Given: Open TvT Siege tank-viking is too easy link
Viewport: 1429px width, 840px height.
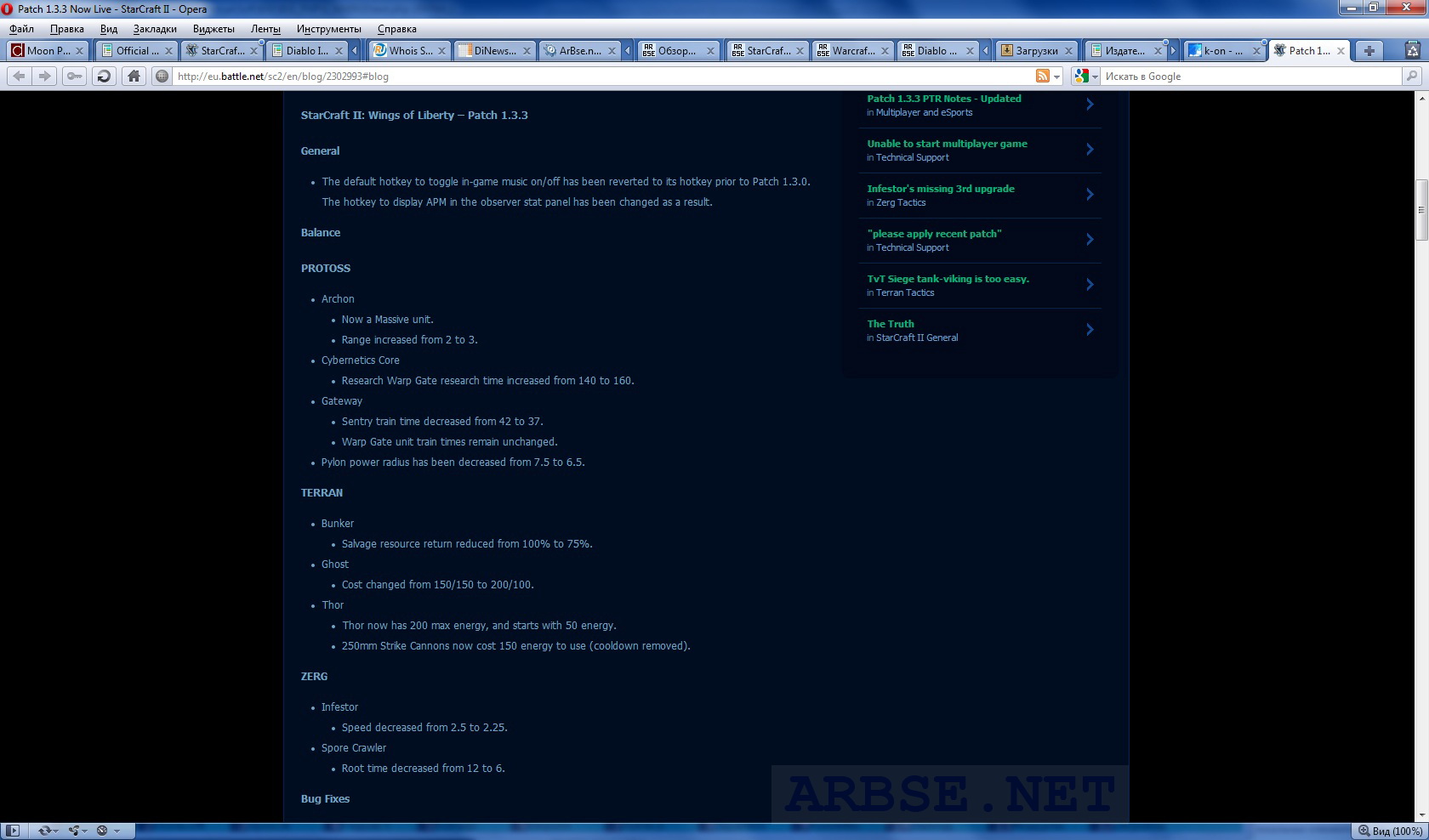Looking at the screenshot, I should 948,279.
